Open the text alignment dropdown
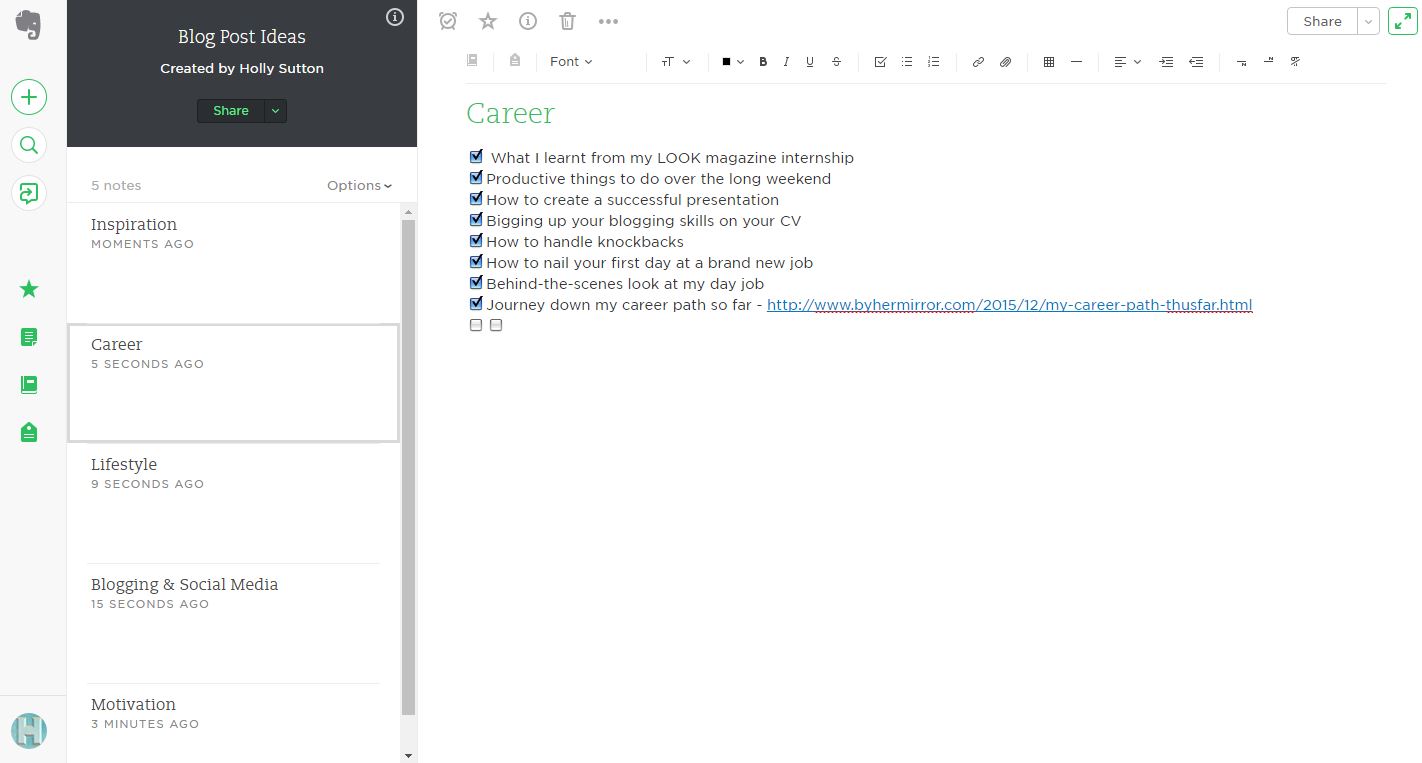 coord(1127,62)
